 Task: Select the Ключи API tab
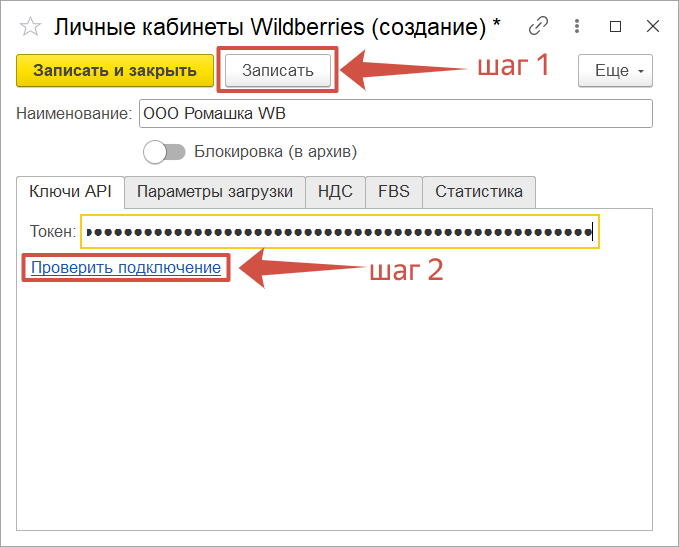point(70,191)
